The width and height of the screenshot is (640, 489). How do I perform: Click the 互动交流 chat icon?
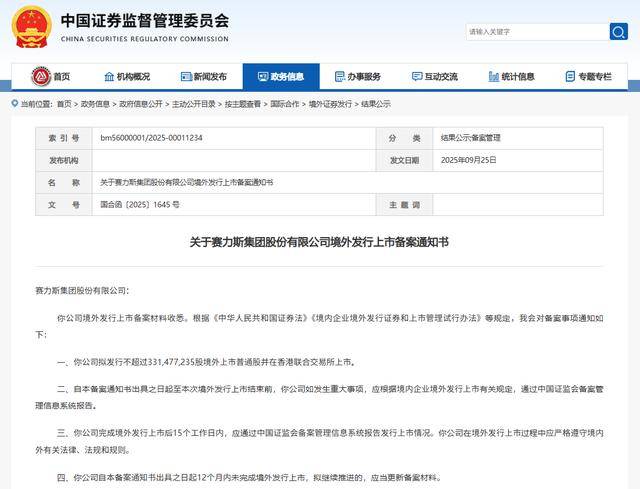pyautogui.click(x=417, y=77)
